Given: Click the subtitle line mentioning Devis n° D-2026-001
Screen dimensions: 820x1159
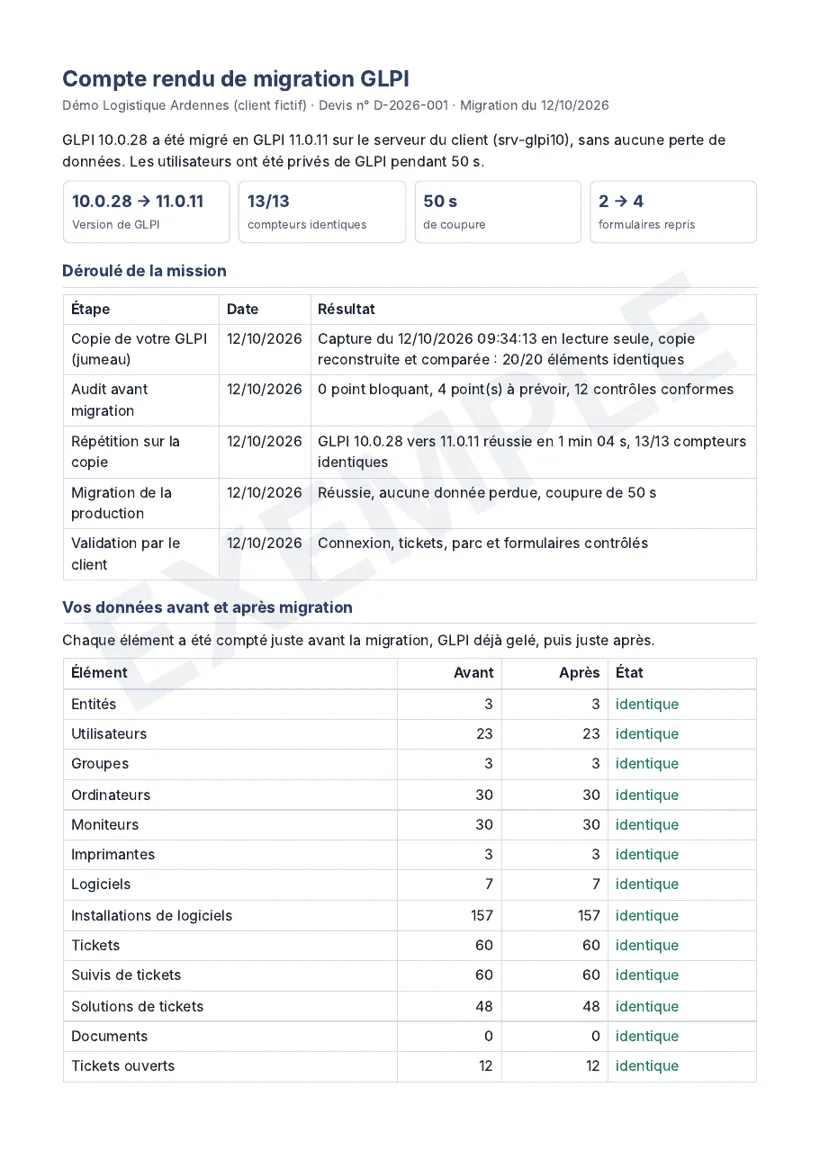Looking at the screenshot, I should [x=335, y=105].
